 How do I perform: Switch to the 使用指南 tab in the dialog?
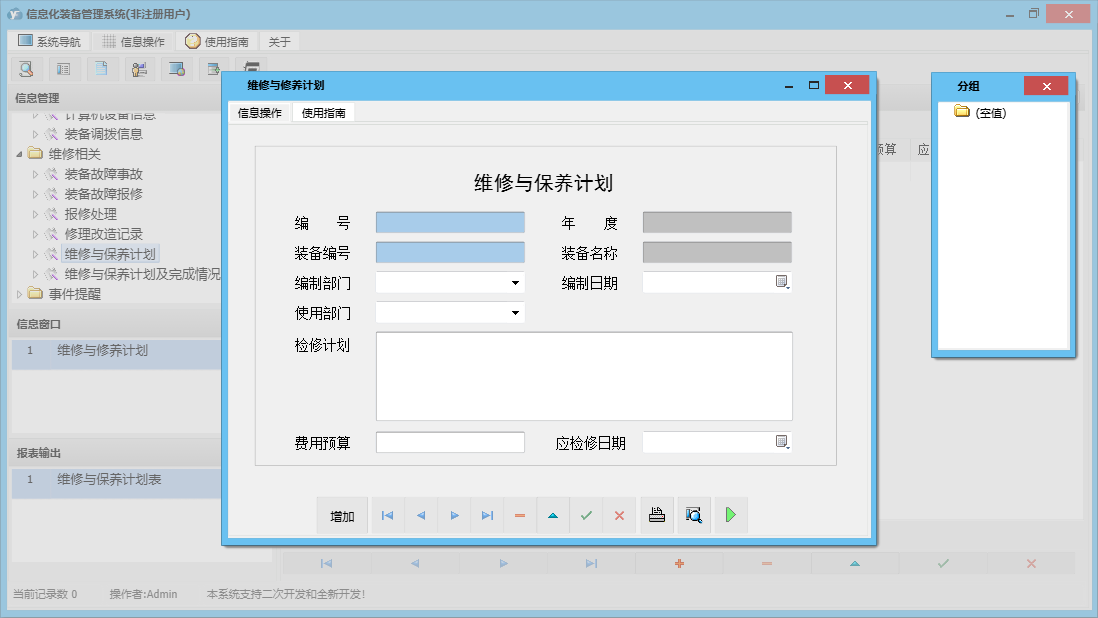(x=322, y=113)
